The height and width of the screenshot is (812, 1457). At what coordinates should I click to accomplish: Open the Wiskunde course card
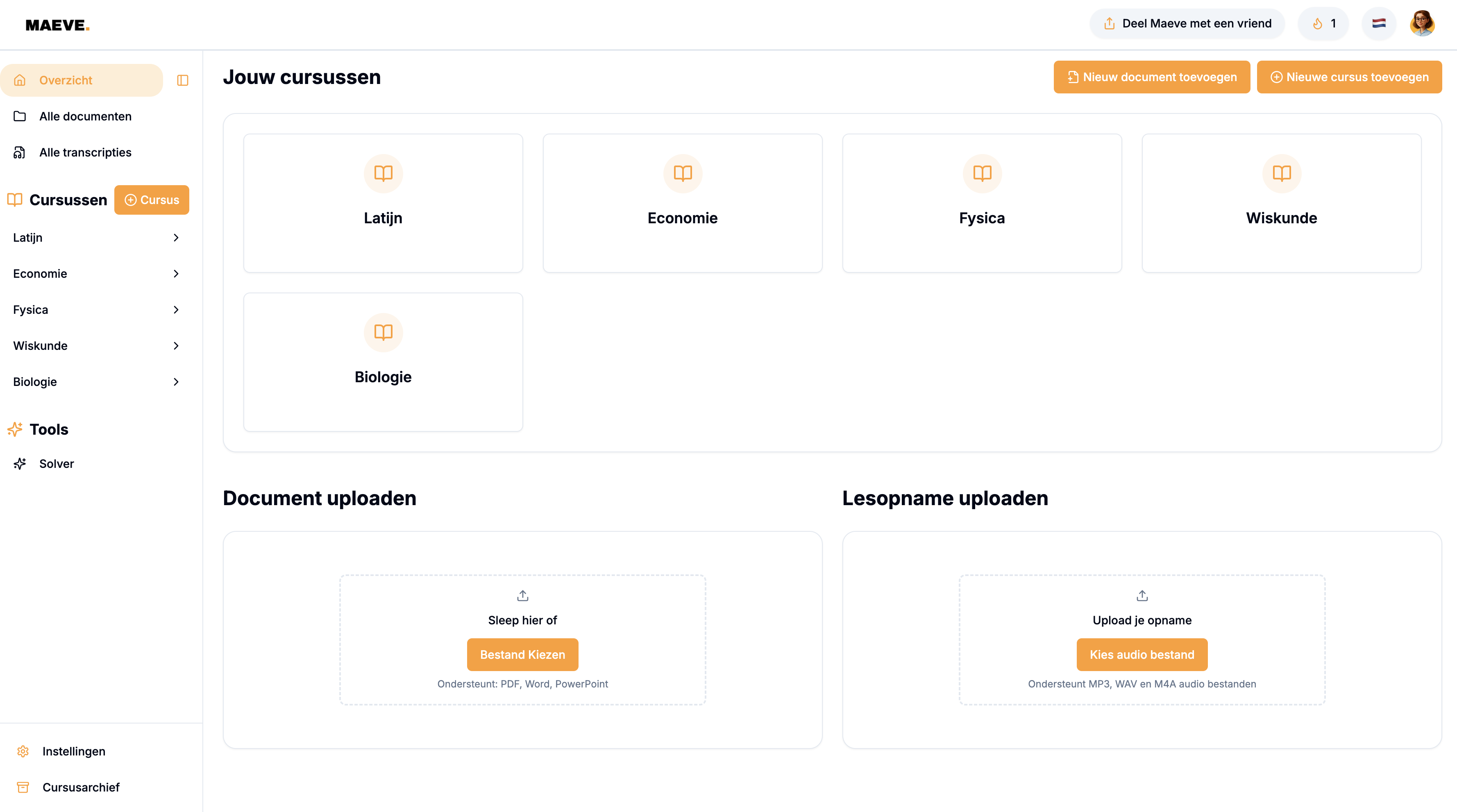(x=1282, y=203)
